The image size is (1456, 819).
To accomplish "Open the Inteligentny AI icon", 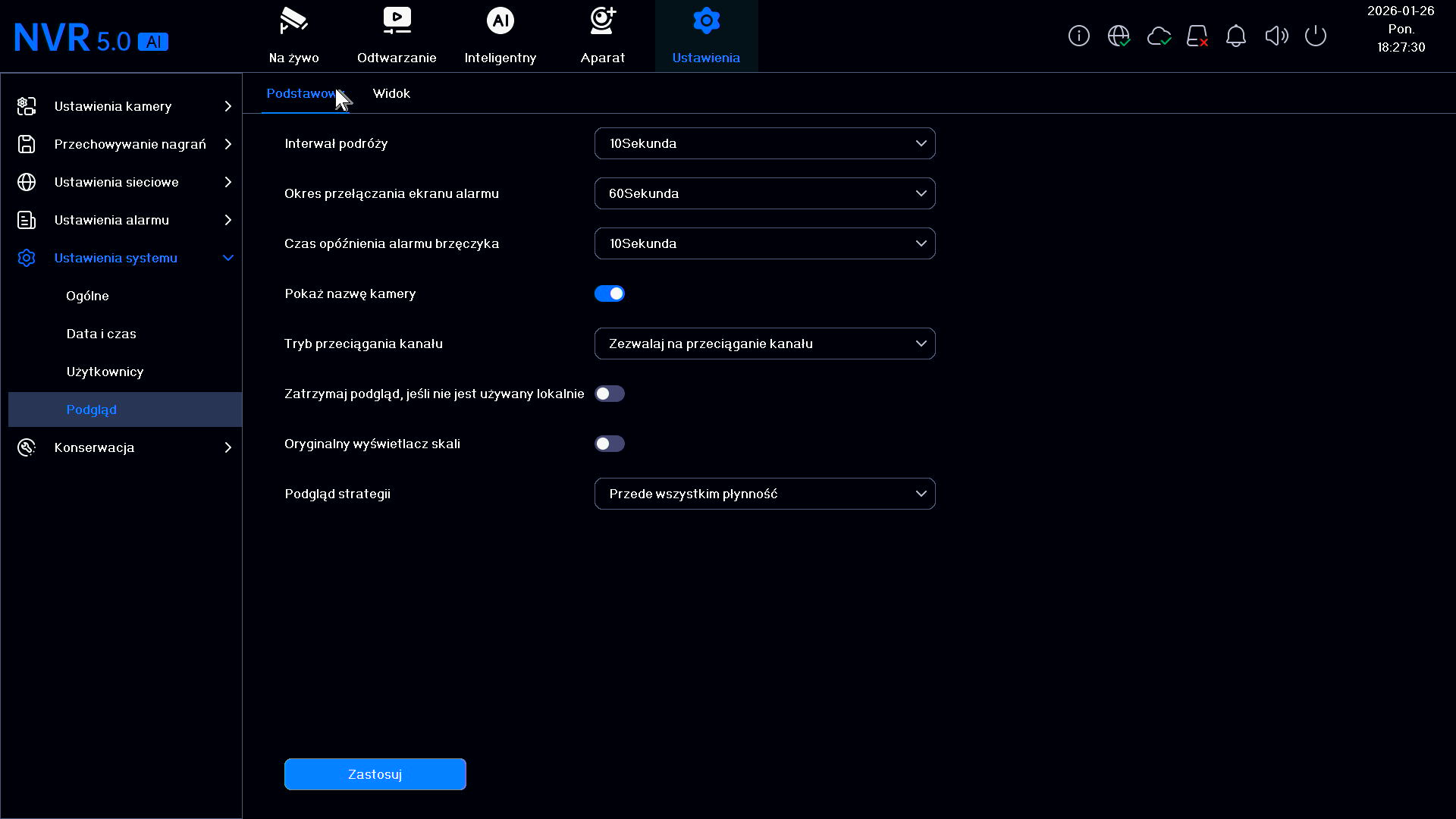I will pos(500,21).
